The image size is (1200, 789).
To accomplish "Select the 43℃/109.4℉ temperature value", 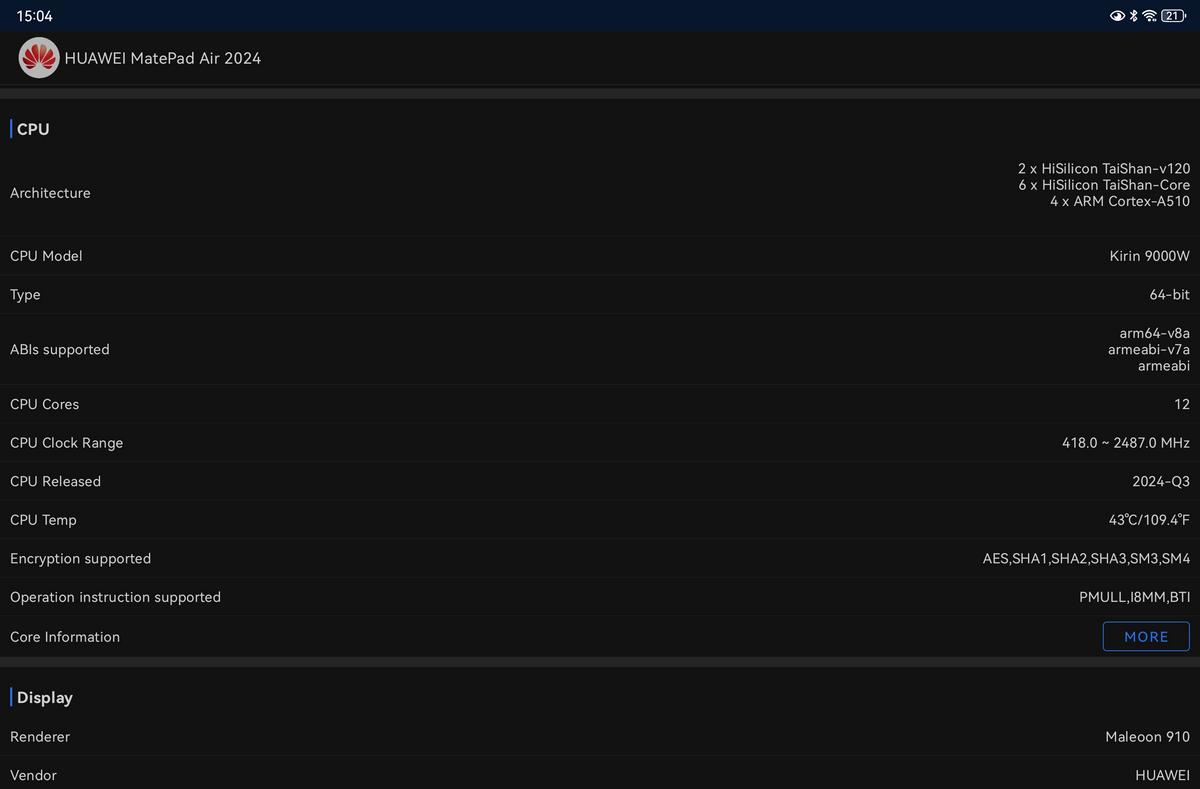I will [x=1149, y=520].
